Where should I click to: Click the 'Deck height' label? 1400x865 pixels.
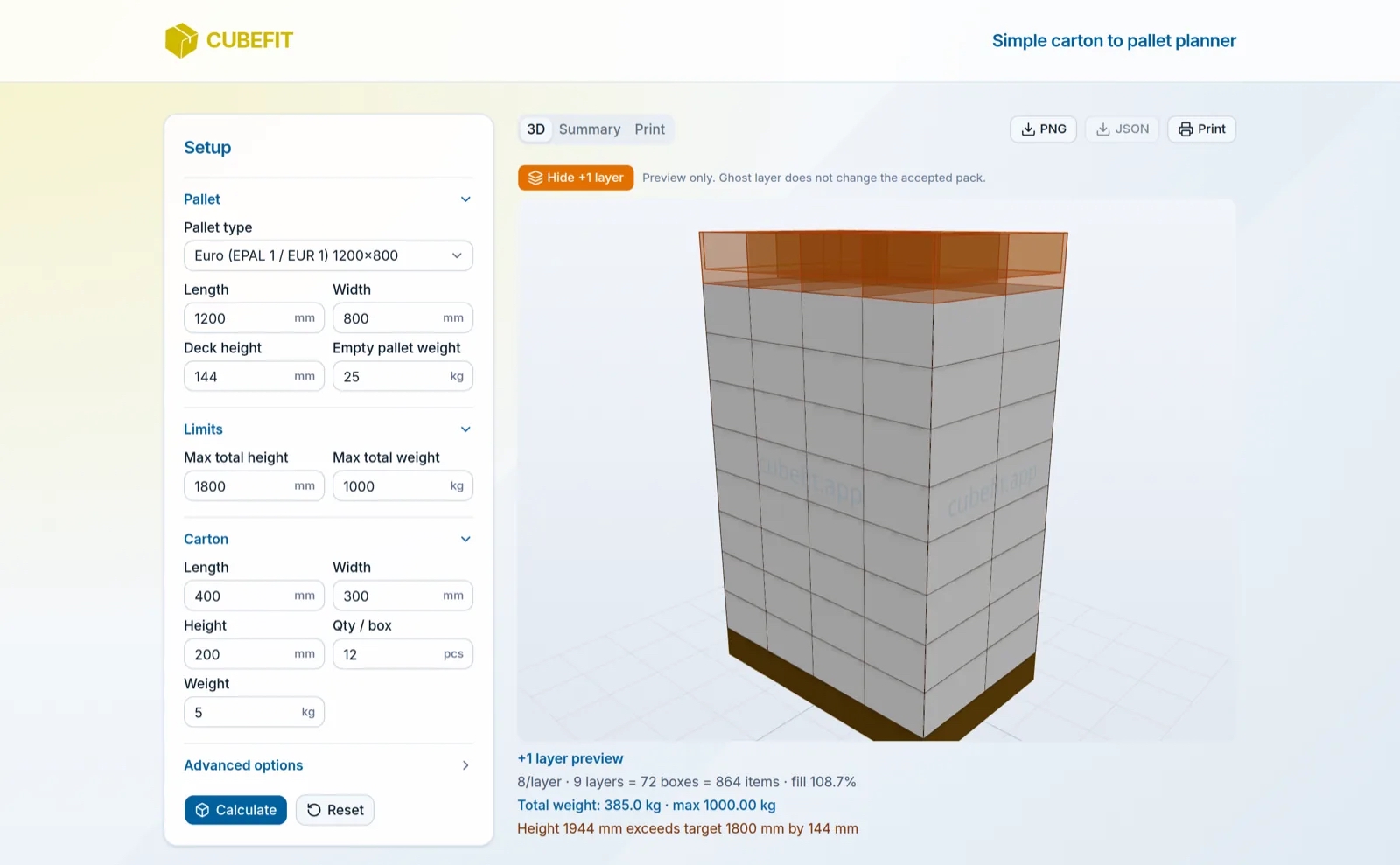(222, 348)
